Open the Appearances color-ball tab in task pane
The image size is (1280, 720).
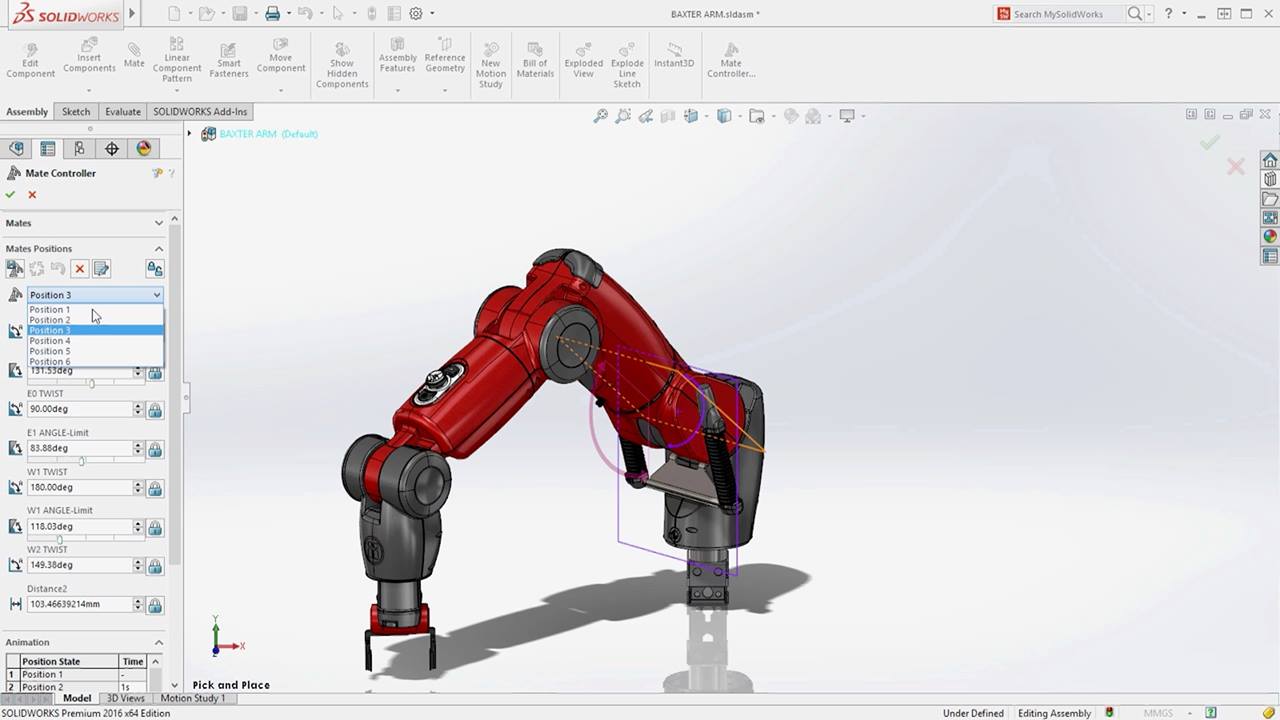pyautogui.click(x=1270, y=237)
